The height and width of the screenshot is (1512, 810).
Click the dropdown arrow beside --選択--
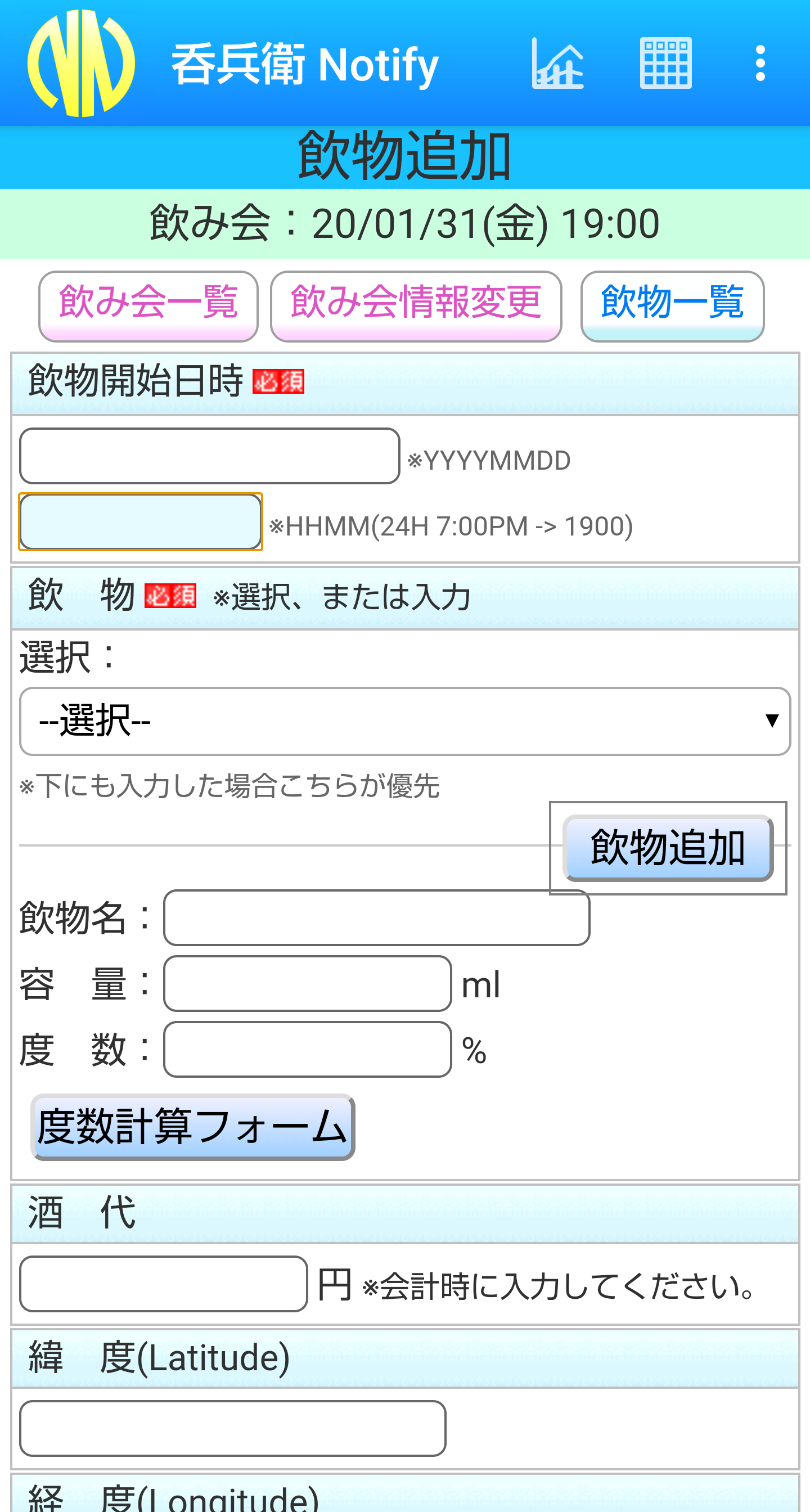click(x=772, y=721)
